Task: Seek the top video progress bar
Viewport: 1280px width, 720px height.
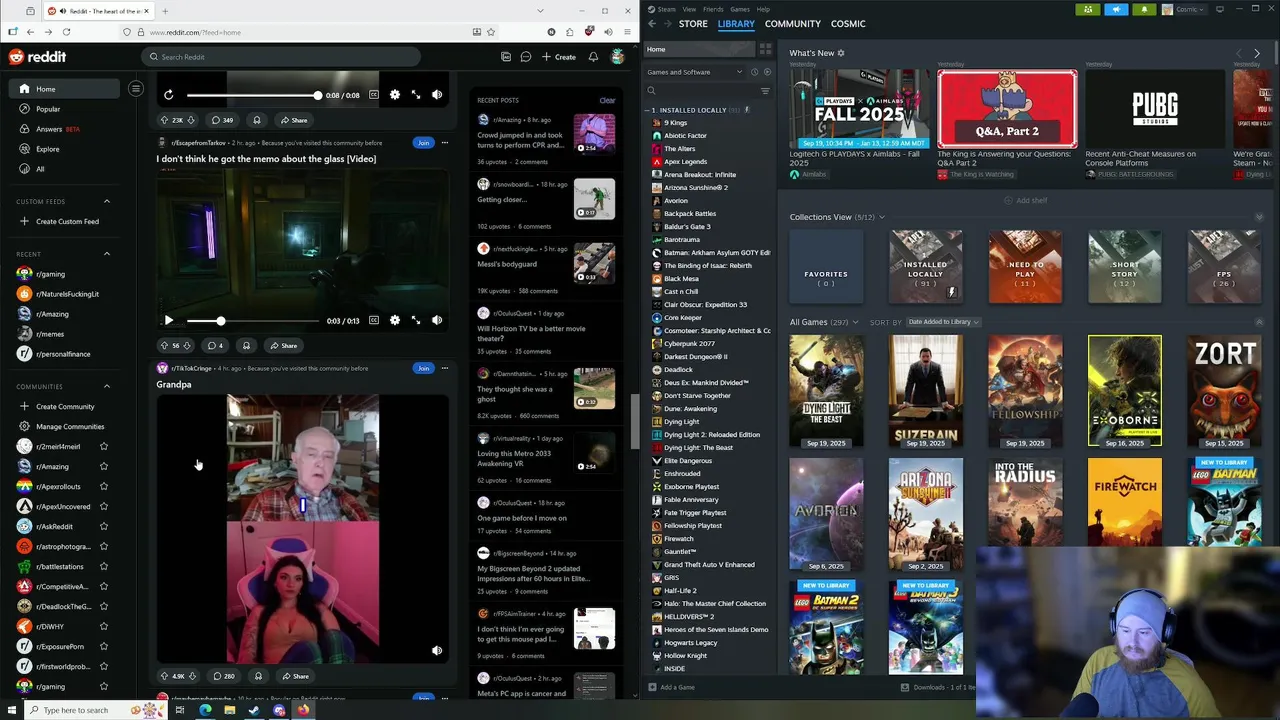Action: 252,95
